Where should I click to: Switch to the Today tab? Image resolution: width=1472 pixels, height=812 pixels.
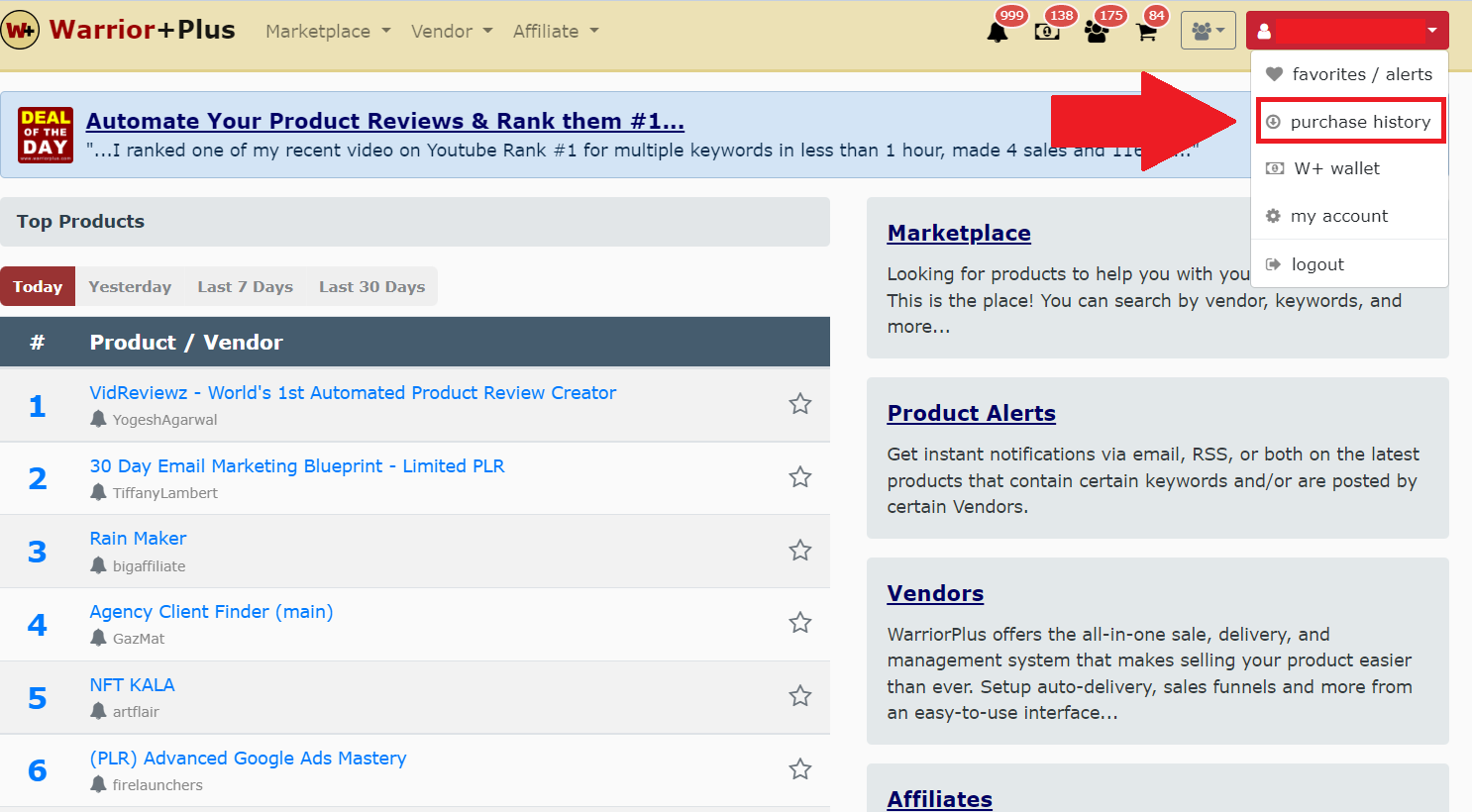pyautogui.click(x=38, y=286)
